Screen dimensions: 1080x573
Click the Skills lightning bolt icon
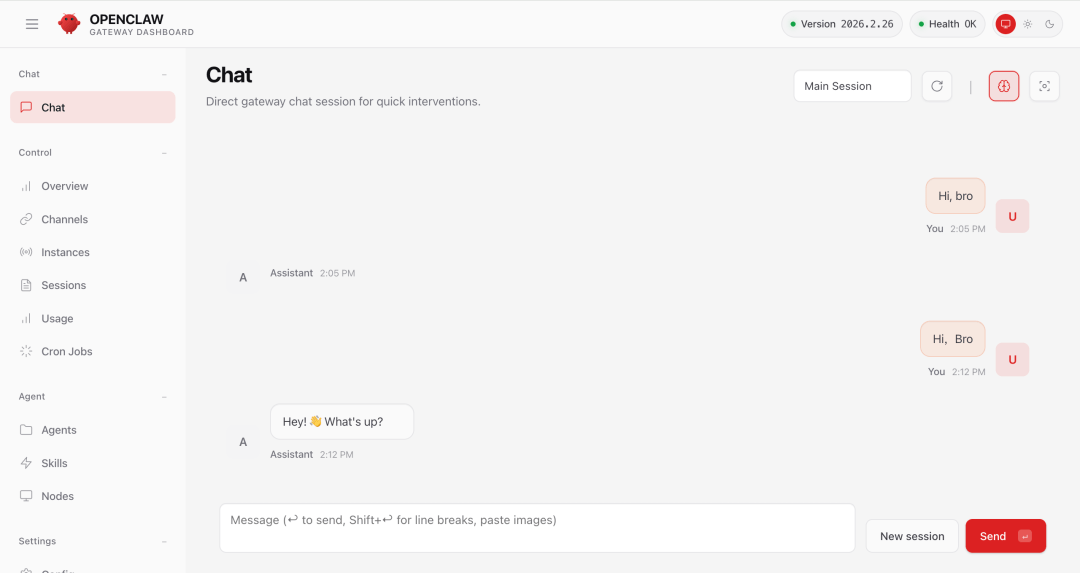click(26, 463)
